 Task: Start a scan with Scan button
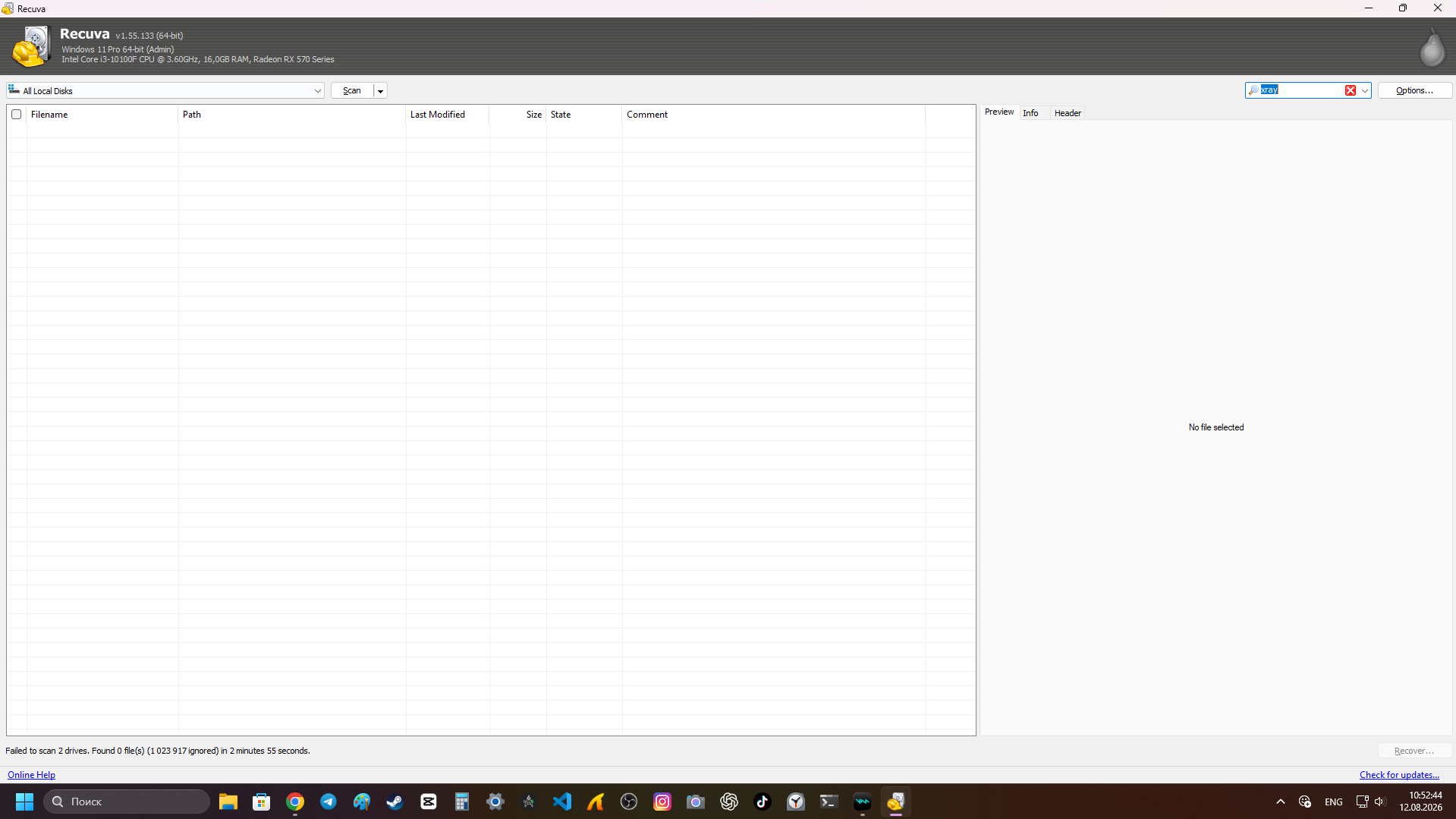[352, 90]
